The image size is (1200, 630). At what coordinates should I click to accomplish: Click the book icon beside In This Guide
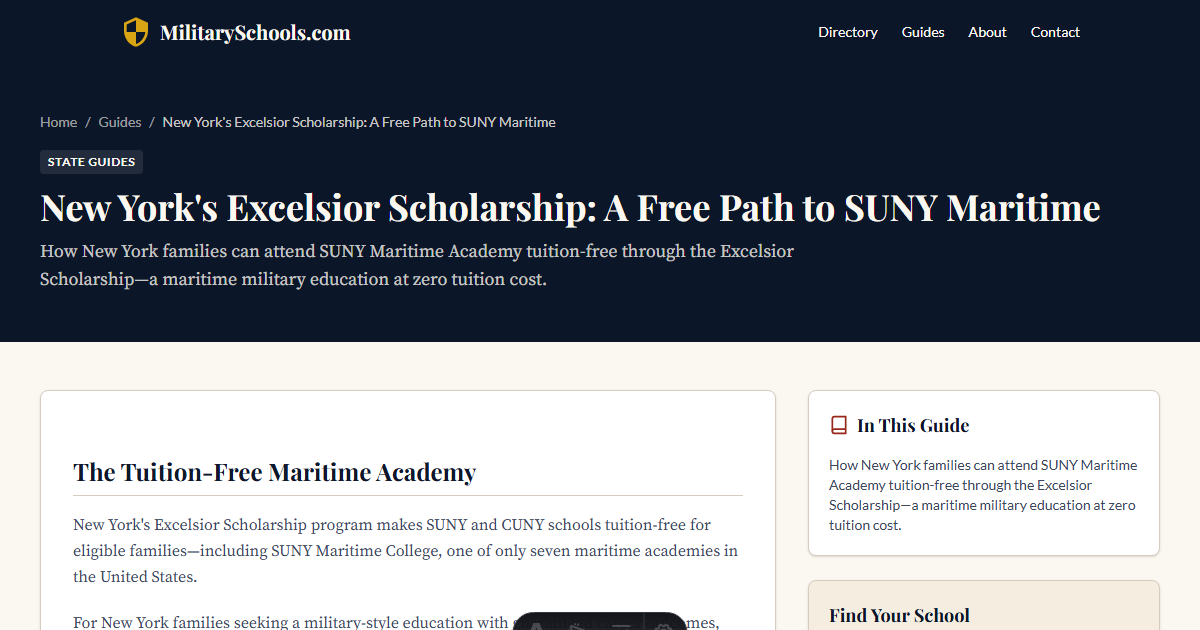[839, 425]
